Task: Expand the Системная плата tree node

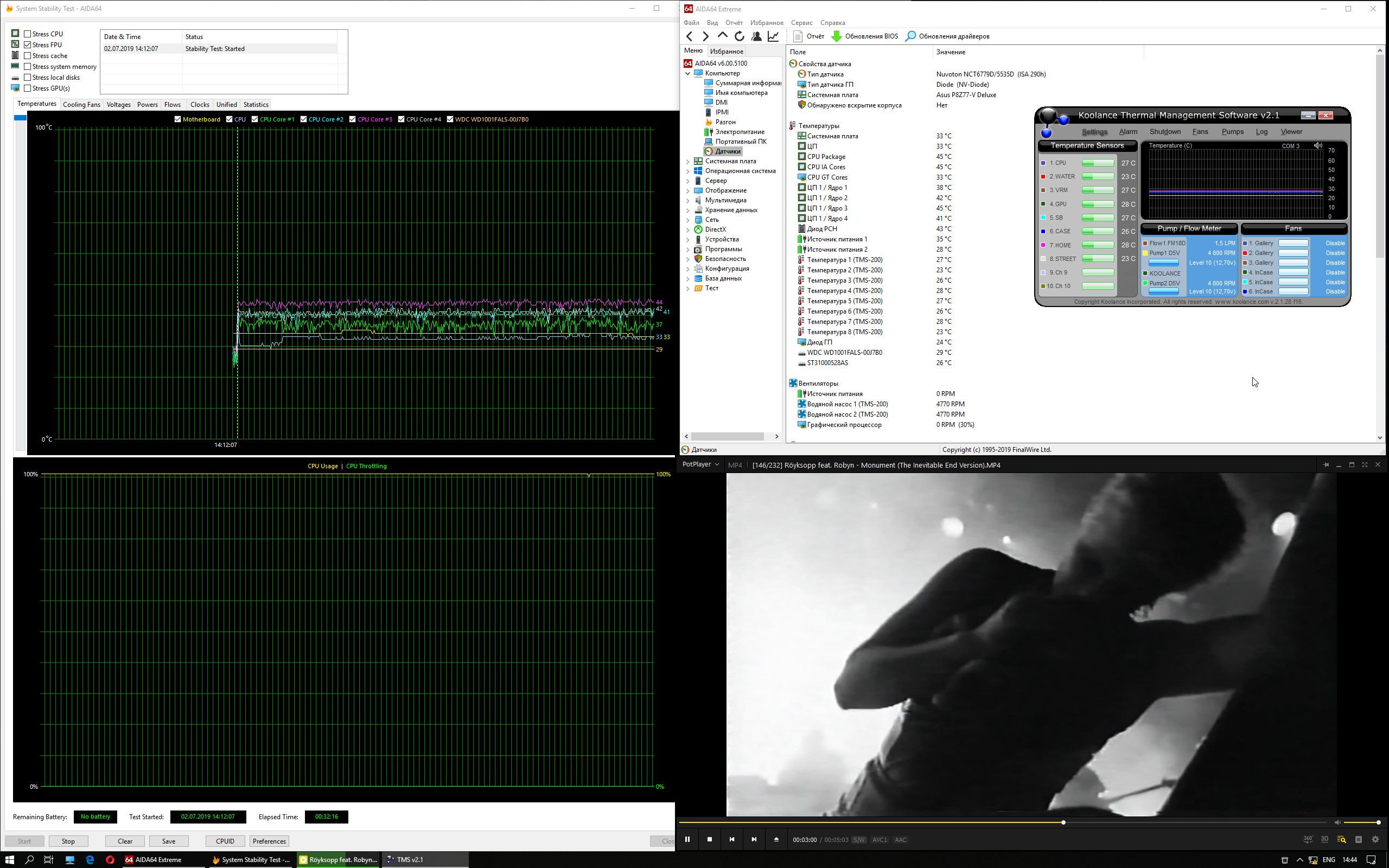Action: click(687, 161)
